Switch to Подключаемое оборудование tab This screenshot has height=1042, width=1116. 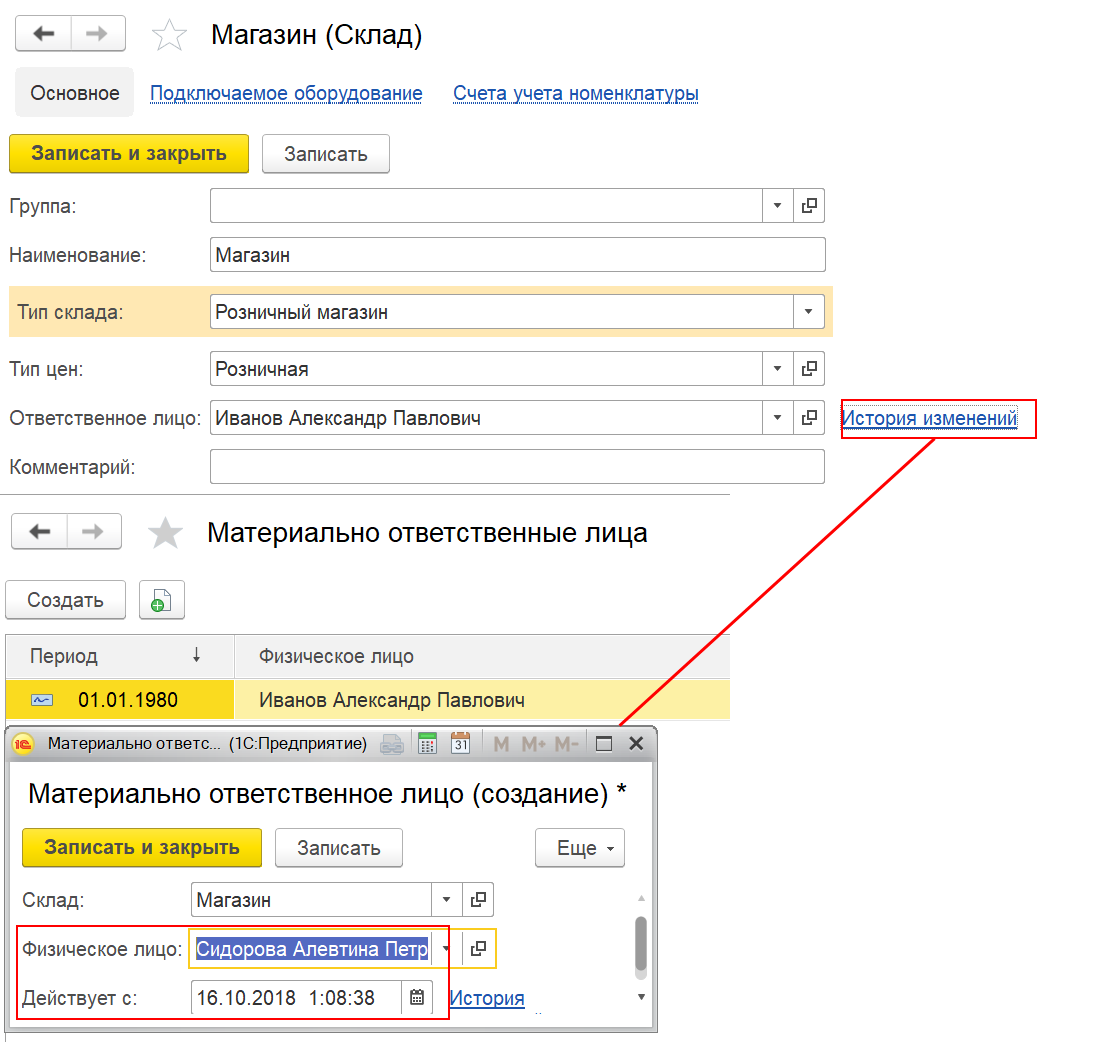coord(286,93)
